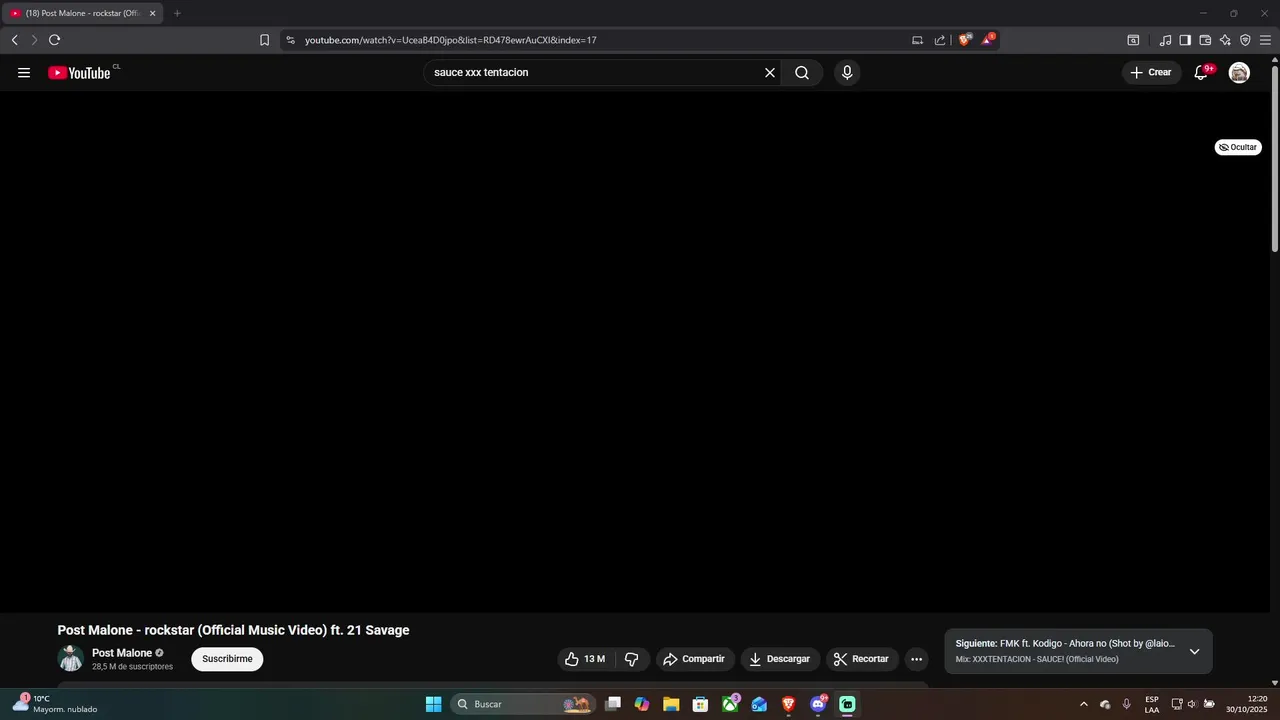Go to the YouTube home logo
The height and width of the screenshot is (720, 1280).
pyautogui.click(x=79, y=73)
